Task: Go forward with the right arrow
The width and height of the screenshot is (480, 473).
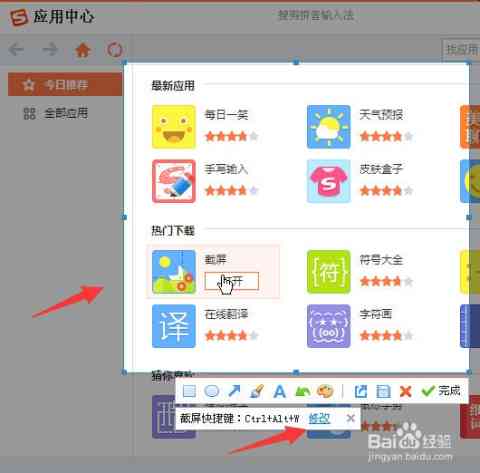Action: point(50,49)
